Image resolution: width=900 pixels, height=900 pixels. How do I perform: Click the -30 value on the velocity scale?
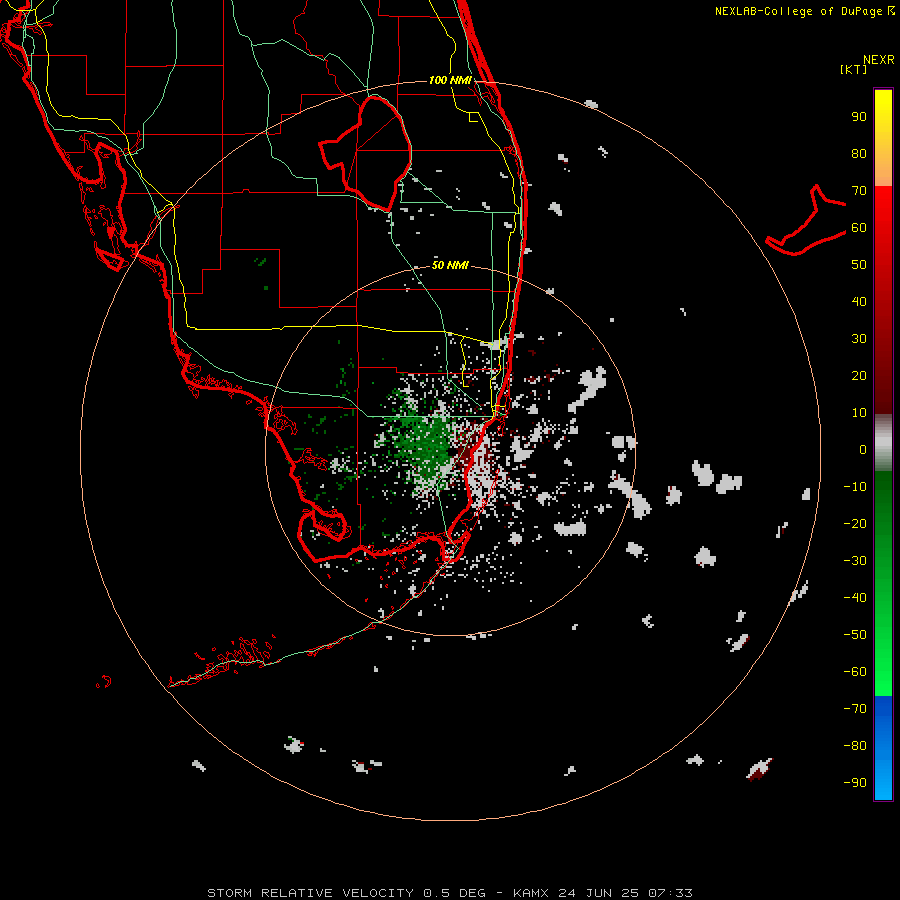[855, 561]
